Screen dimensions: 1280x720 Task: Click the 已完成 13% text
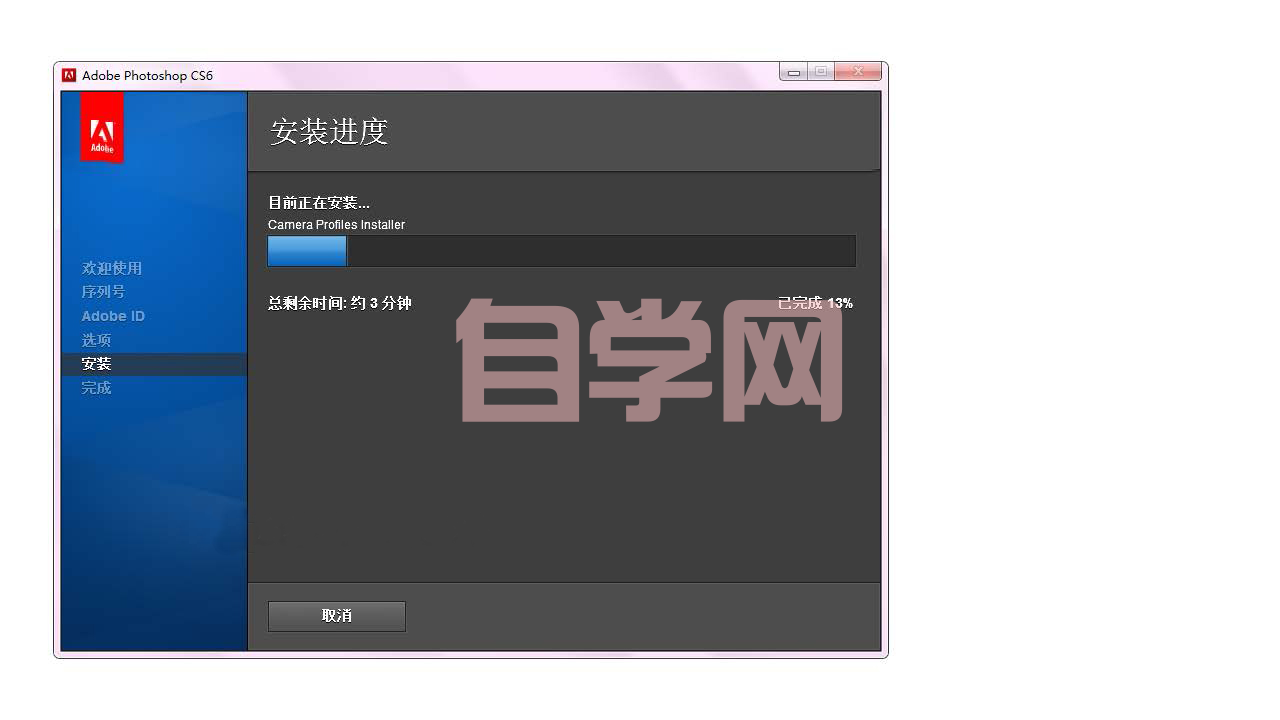(815, 303)
